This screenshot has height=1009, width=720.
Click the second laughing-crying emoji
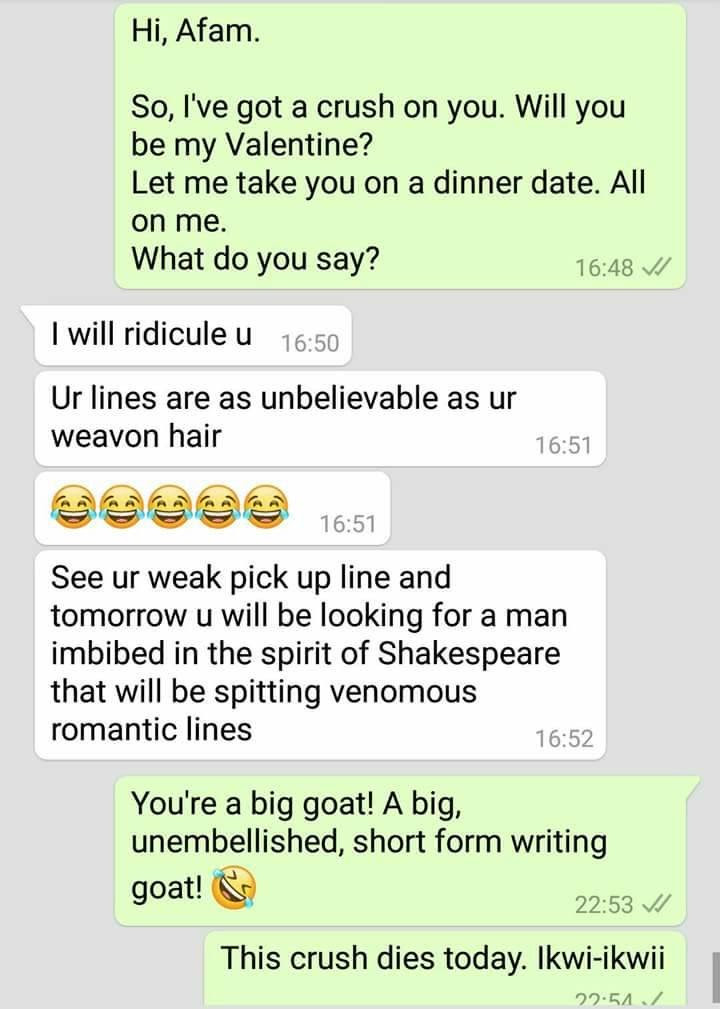point(122,506)
